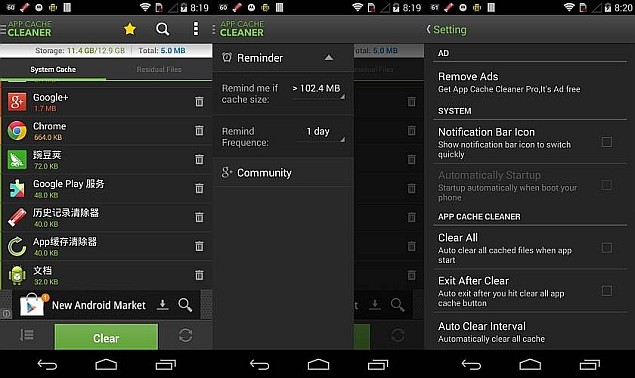Viewport: 635px width, 378px height.
Task: Open the Auto Clear Interval setting
Action: [x=530, y=332]
